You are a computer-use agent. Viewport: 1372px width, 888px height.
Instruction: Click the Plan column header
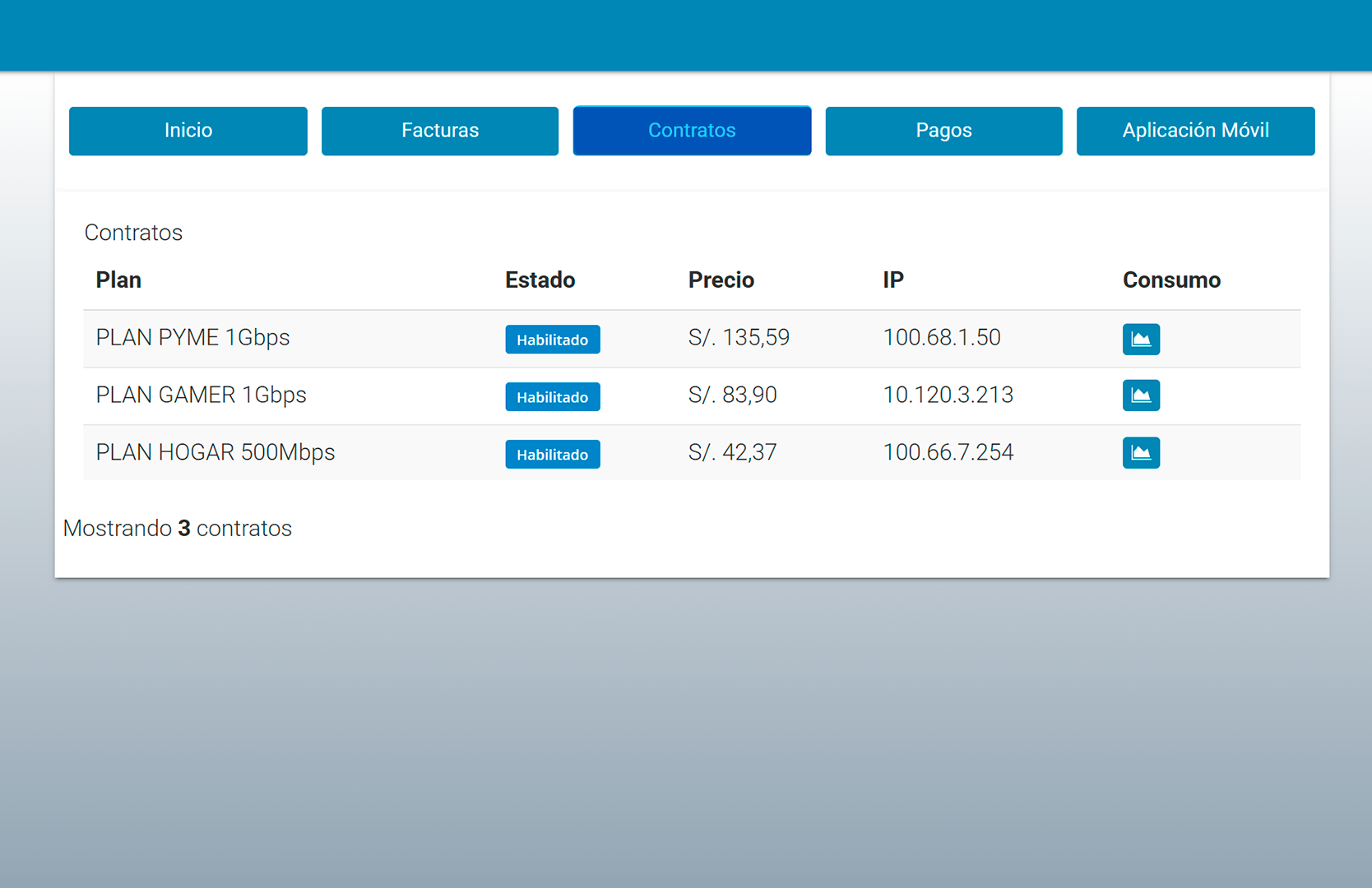[118, 280]
